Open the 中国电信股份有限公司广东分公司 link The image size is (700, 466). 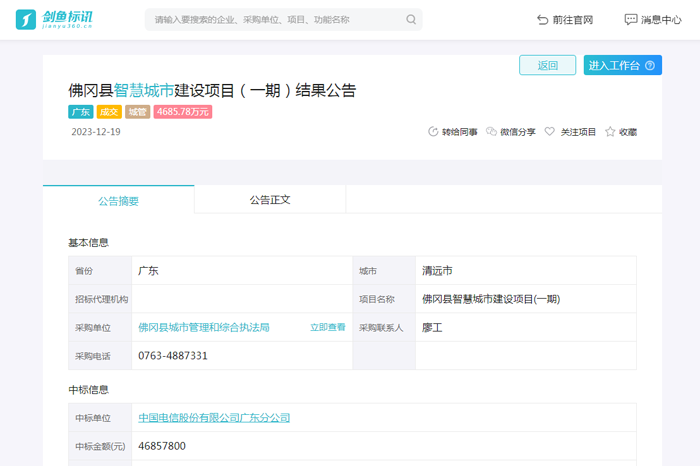214,418
